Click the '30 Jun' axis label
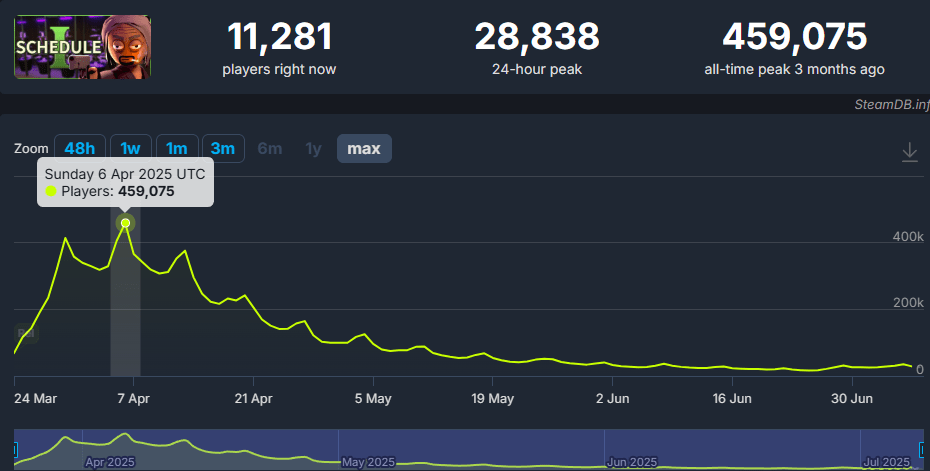 click(852, 399)
